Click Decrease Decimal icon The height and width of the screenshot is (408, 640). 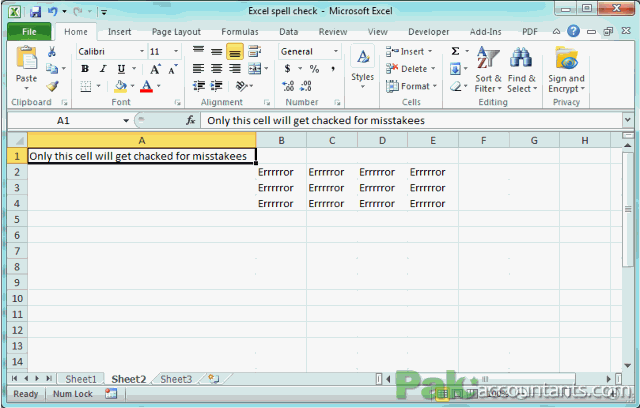(306, 86)
